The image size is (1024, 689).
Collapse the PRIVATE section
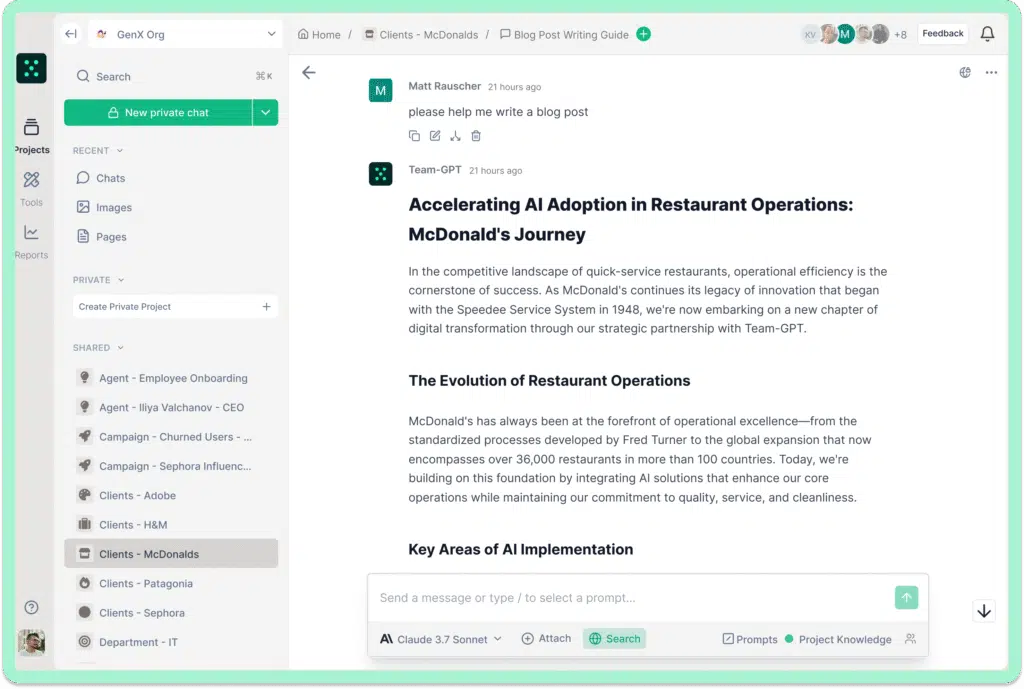click(x=99, y=280)
